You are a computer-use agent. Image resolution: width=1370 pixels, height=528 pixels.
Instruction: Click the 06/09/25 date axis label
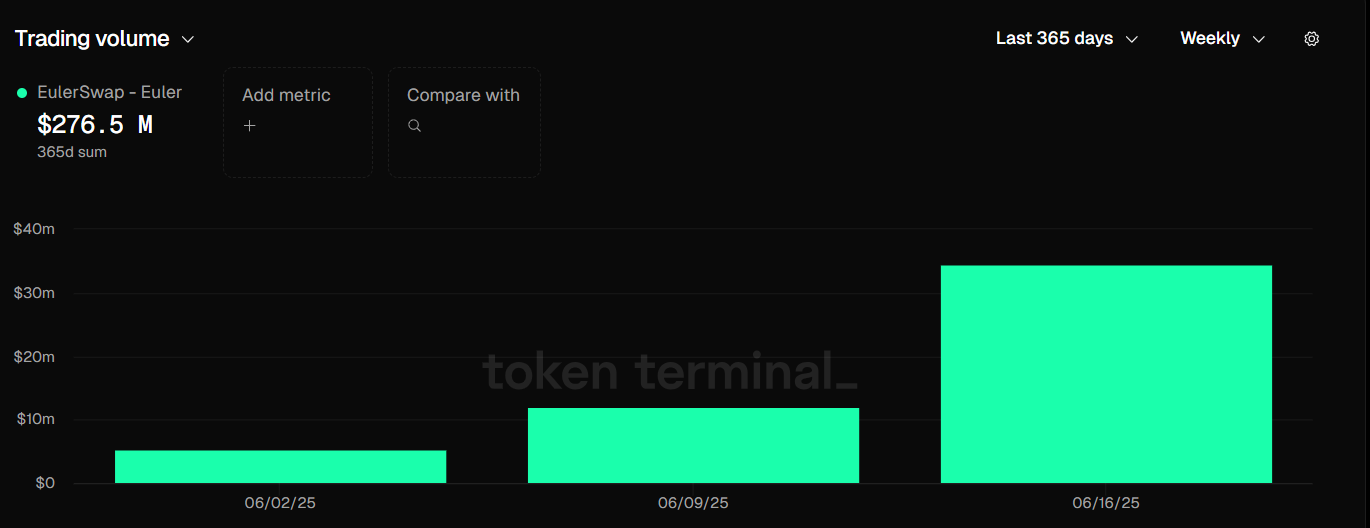pos(693,503)
